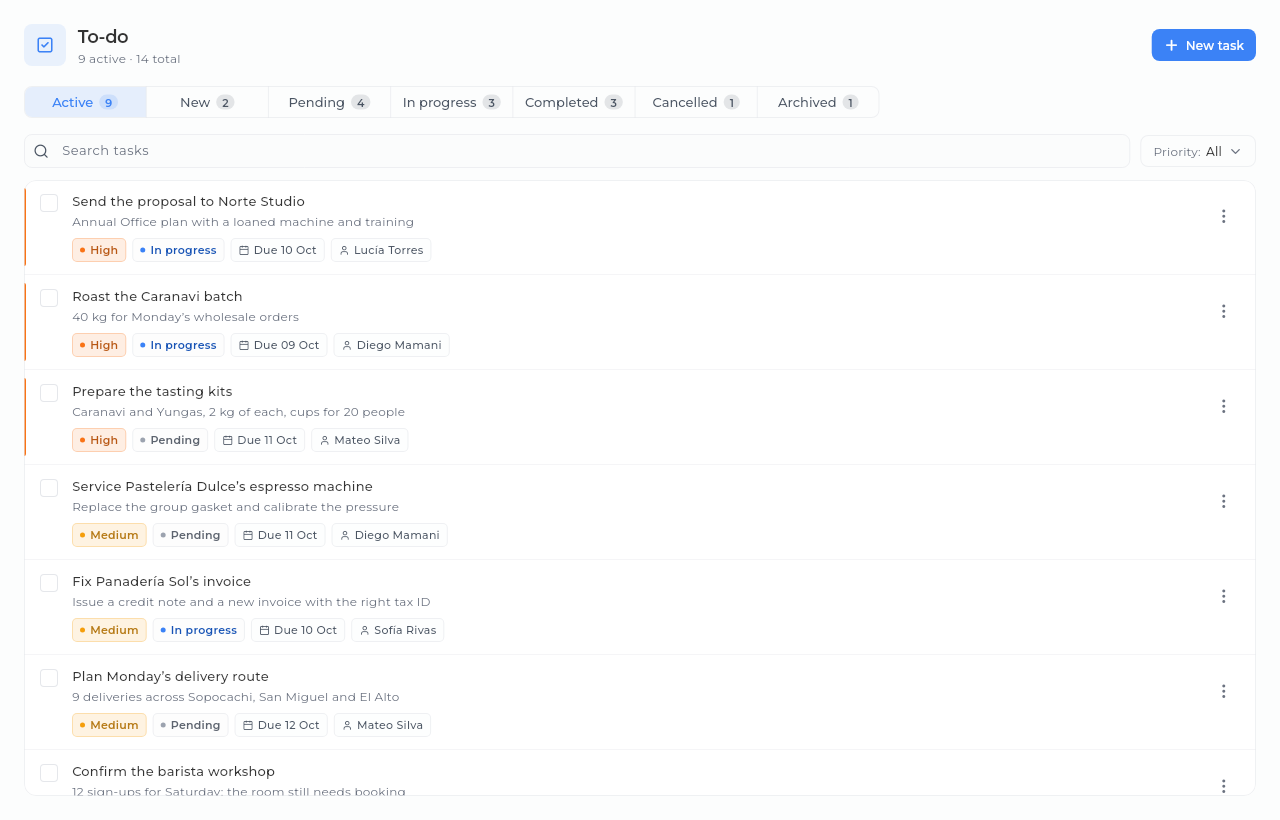Open the task title Fix Panadería Sol's invoice
Viewport: 1280px width, 820px height.
coord(161,582)
